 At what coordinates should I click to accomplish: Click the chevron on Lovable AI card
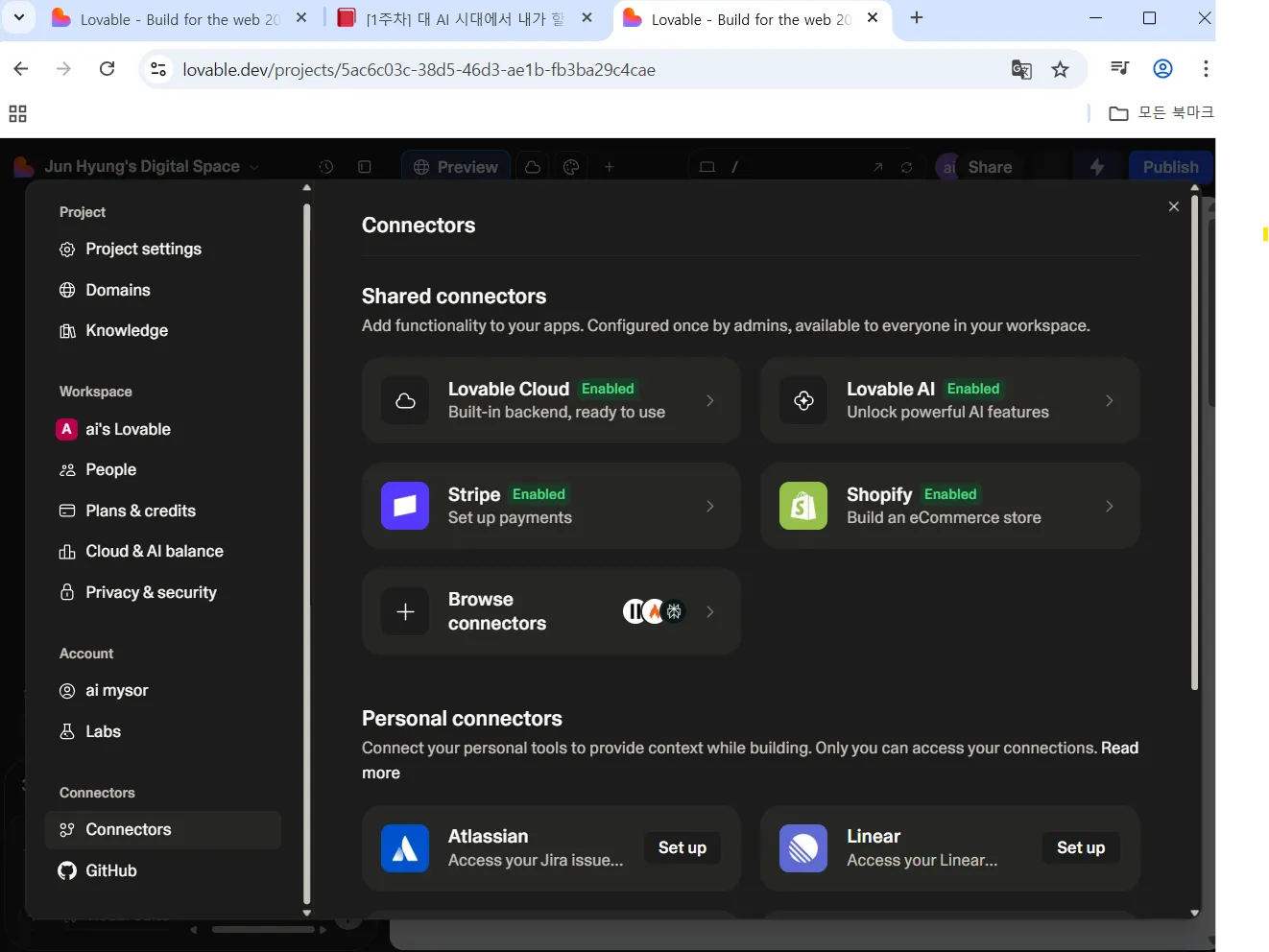click(x=1109, y=400)
